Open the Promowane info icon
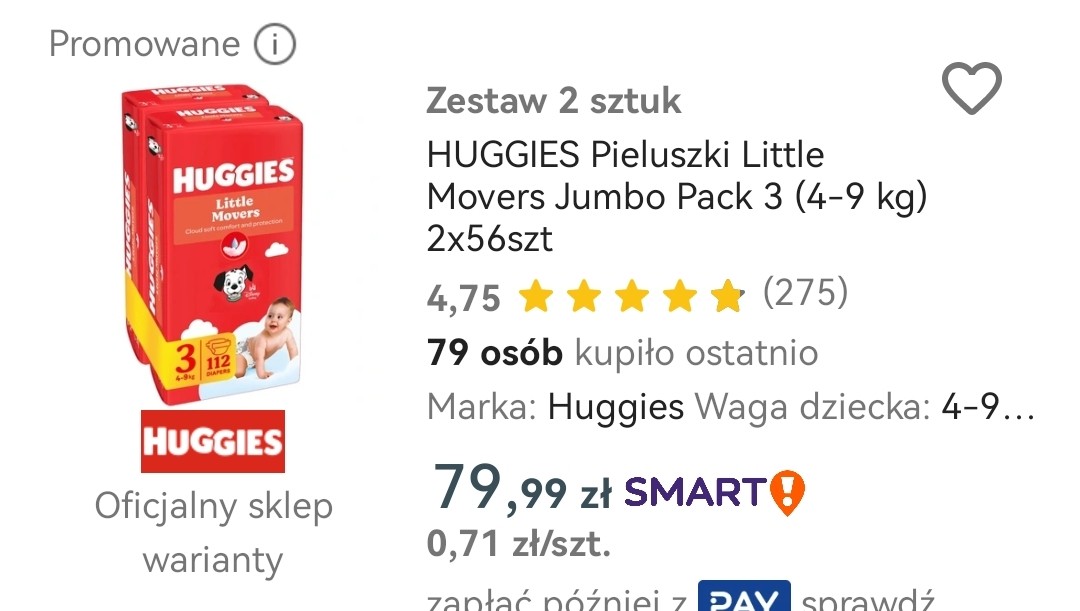This screenshot has width=1080, height=611. tap(275, 44)
